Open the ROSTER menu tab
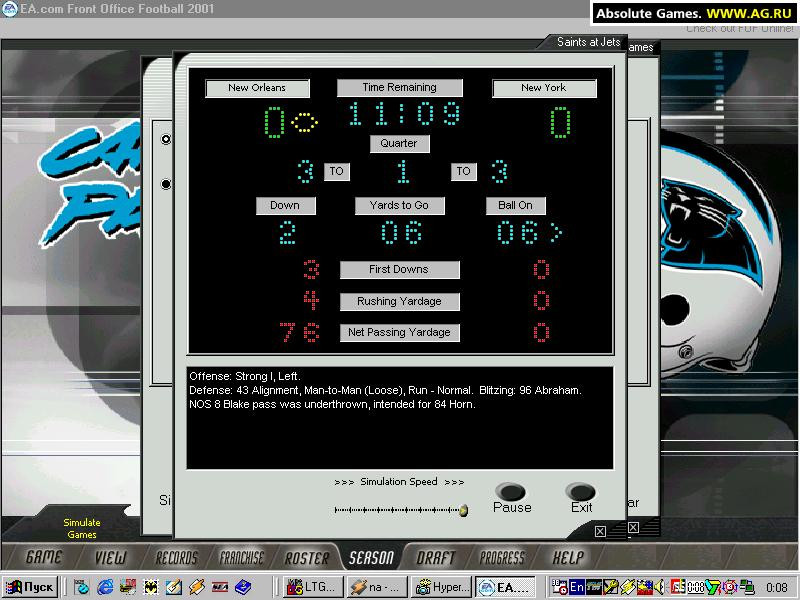 click(x=307, y=557)
